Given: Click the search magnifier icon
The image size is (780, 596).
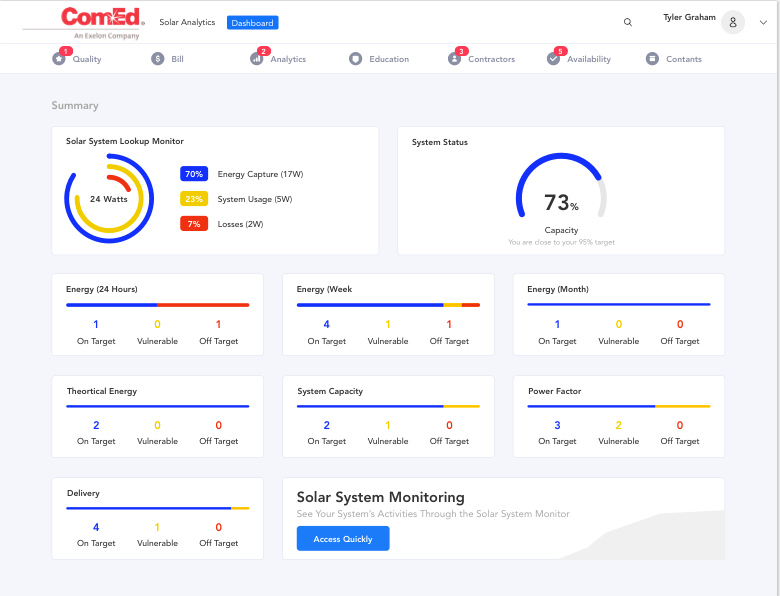Looking at the screenshot, I should pyautogui.click(x=628, y=22).
